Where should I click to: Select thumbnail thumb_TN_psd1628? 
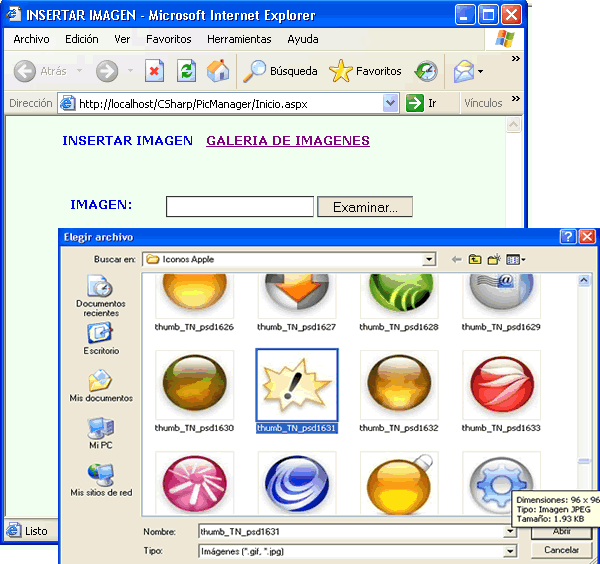coord(399,302)
